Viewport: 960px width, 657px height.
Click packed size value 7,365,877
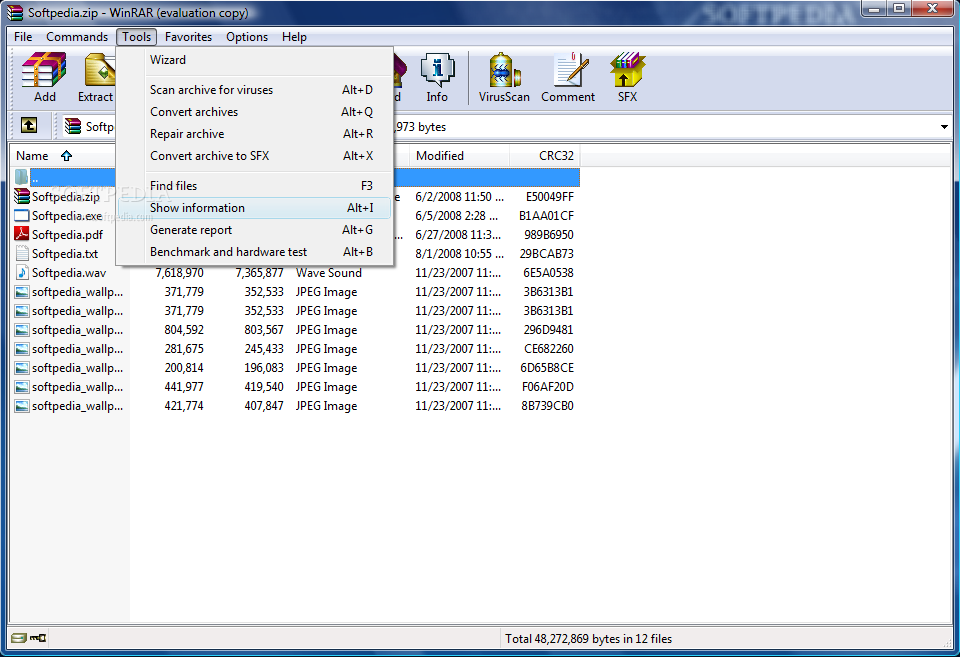pyautogui.click(x=260, y=273)
